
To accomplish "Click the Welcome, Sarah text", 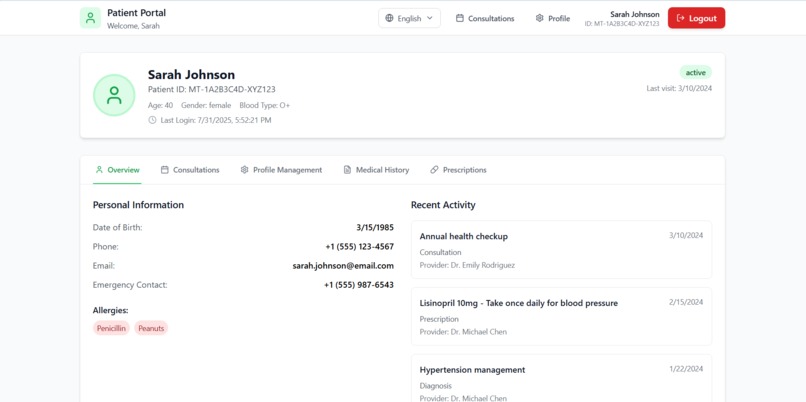I will point(133,26).
